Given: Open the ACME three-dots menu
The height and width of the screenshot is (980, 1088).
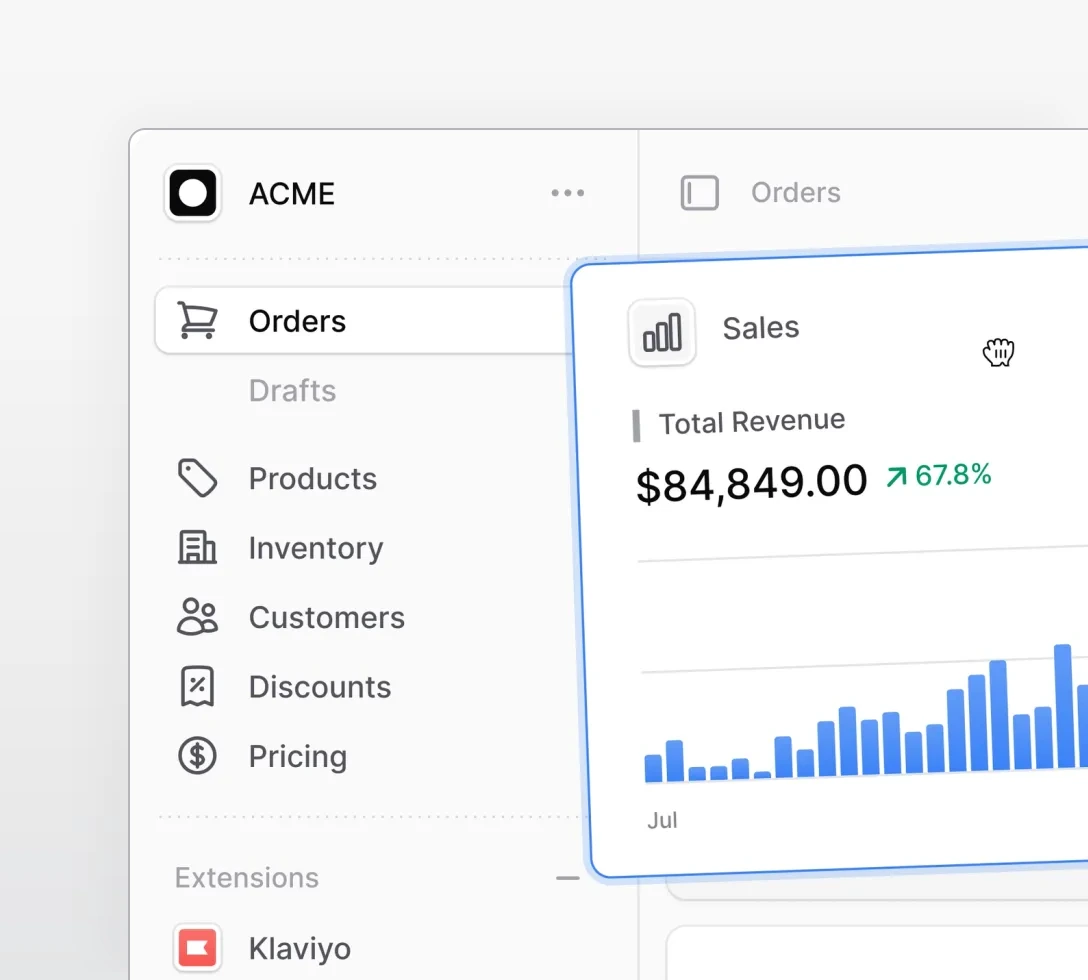Looking at the screenshot, I should tap(568, 193).
